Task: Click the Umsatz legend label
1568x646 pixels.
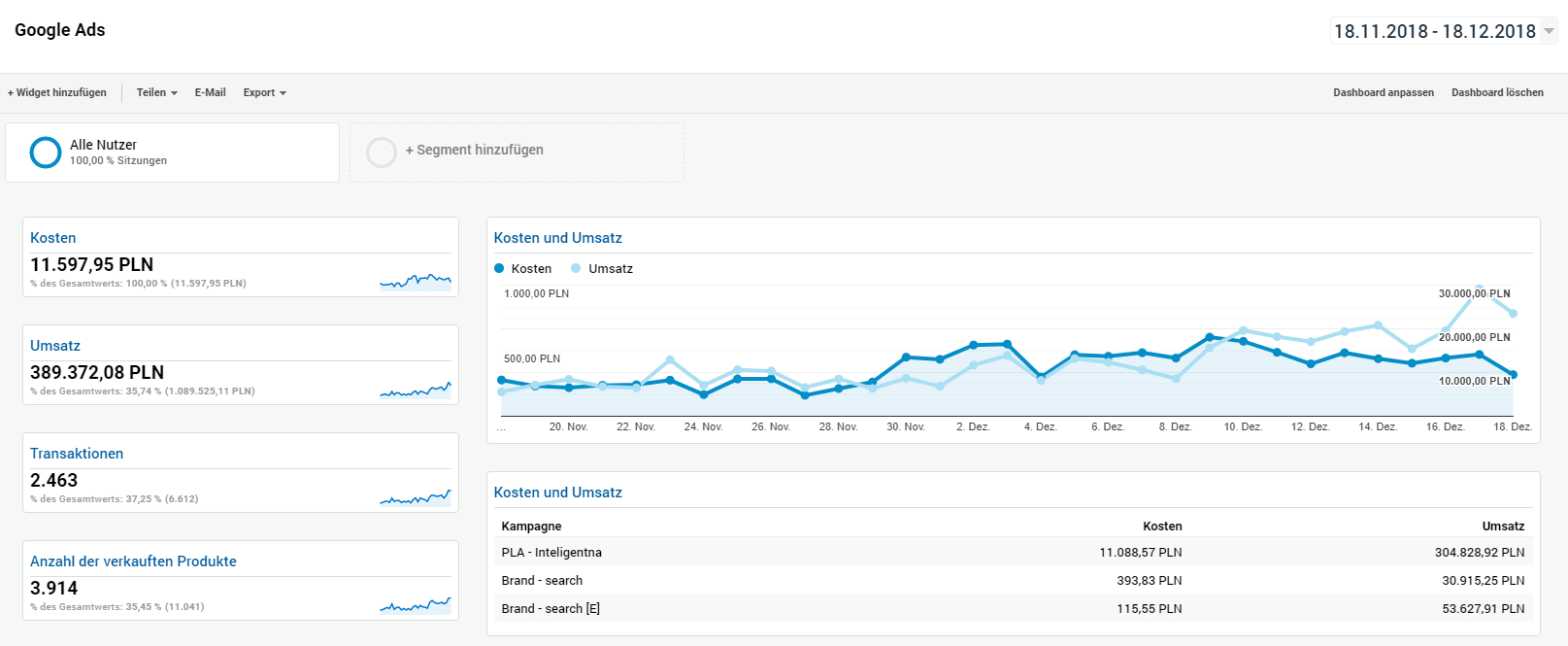Action: pos(611,269)
